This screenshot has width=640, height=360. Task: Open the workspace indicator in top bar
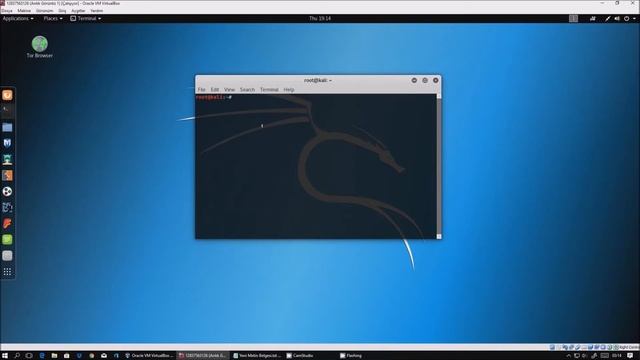(573, 18)
